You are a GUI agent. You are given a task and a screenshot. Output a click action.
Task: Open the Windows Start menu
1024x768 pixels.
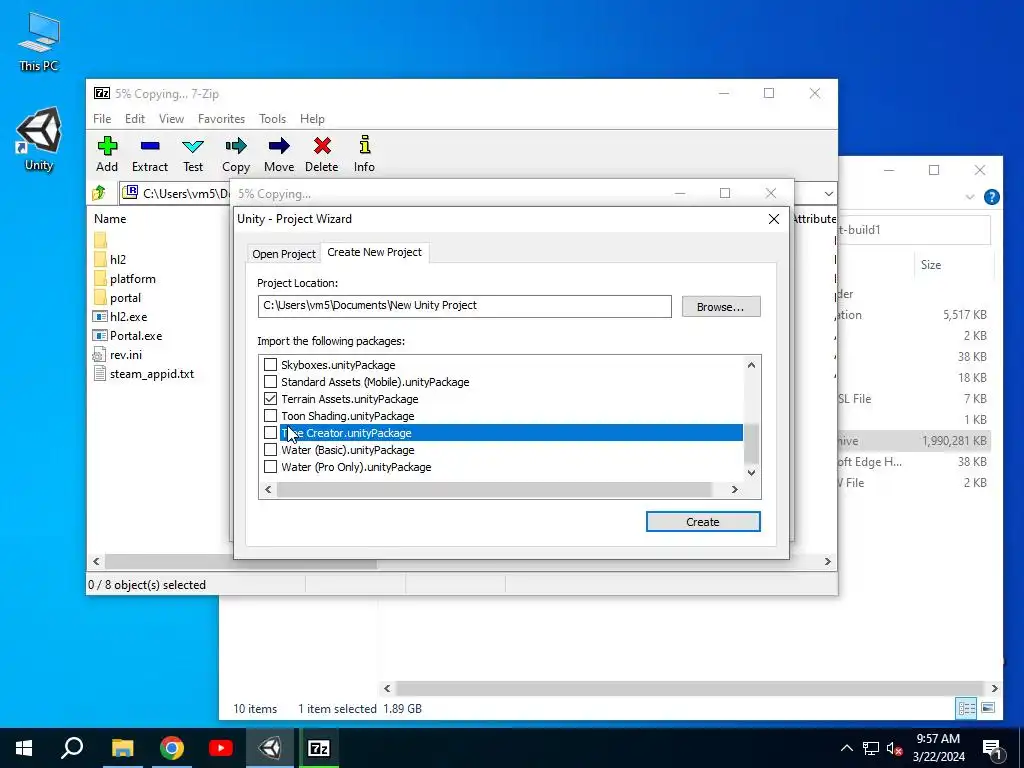pos(24,748)
